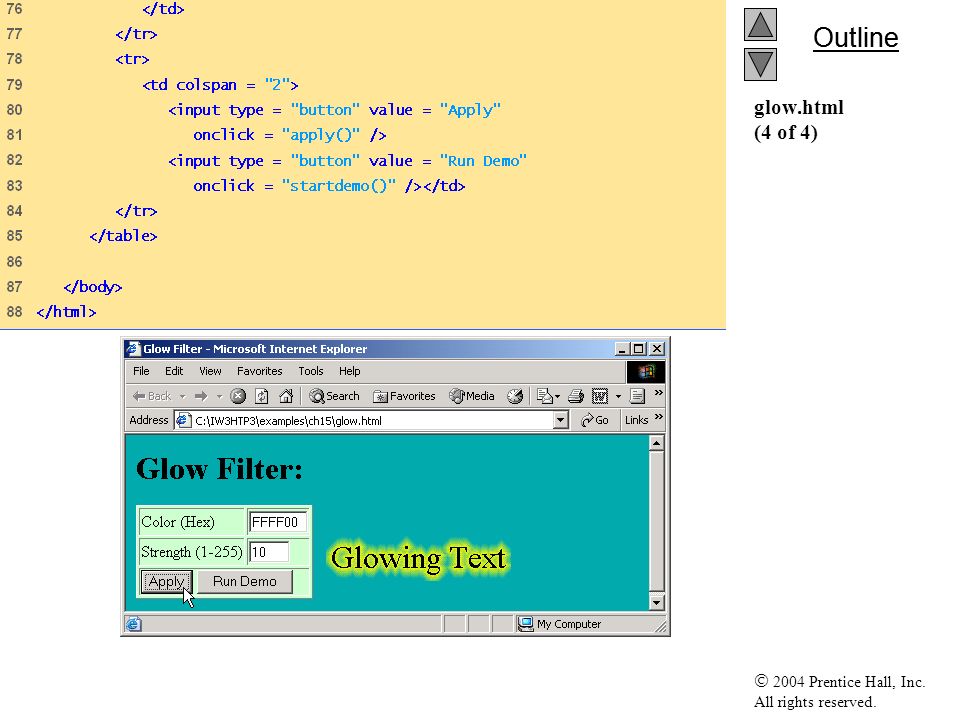Click the Color (Hex) label cell
The width and height of the screenshot is (960, 720).
pos(191,522)
